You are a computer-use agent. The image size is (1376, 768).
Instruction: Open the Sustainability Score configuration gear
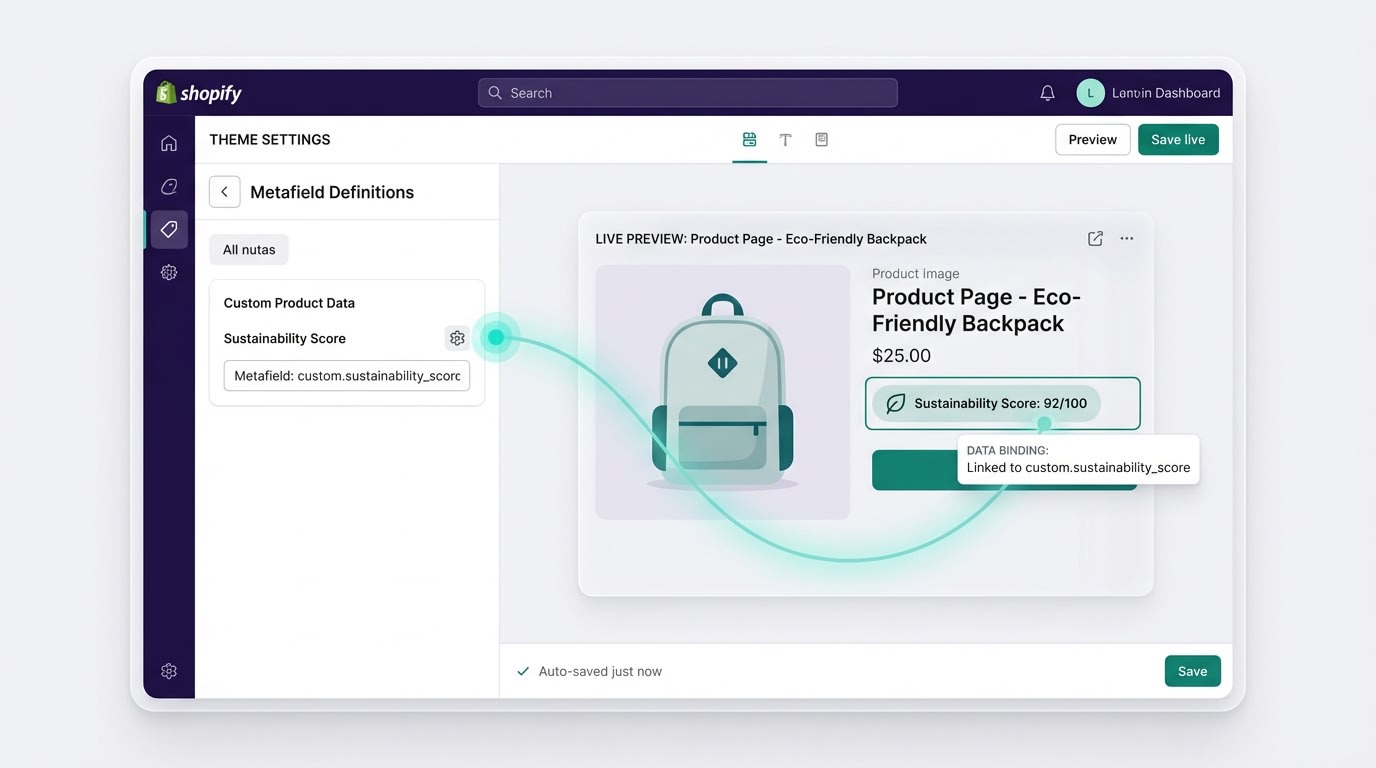tap(457, 338)
